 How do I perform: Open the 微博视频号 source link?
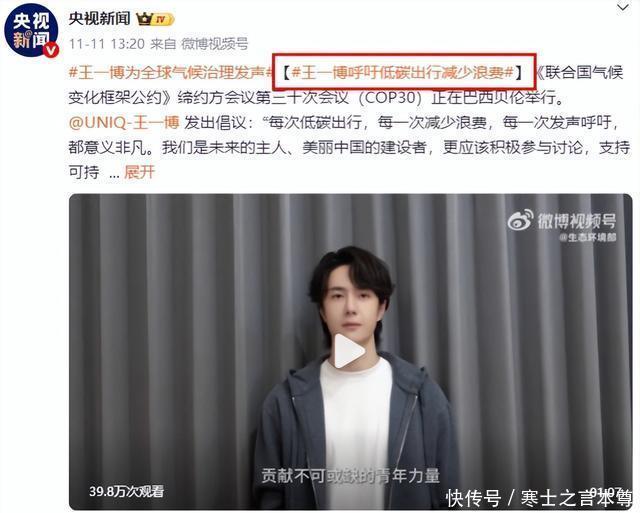[x=215, y=44]
